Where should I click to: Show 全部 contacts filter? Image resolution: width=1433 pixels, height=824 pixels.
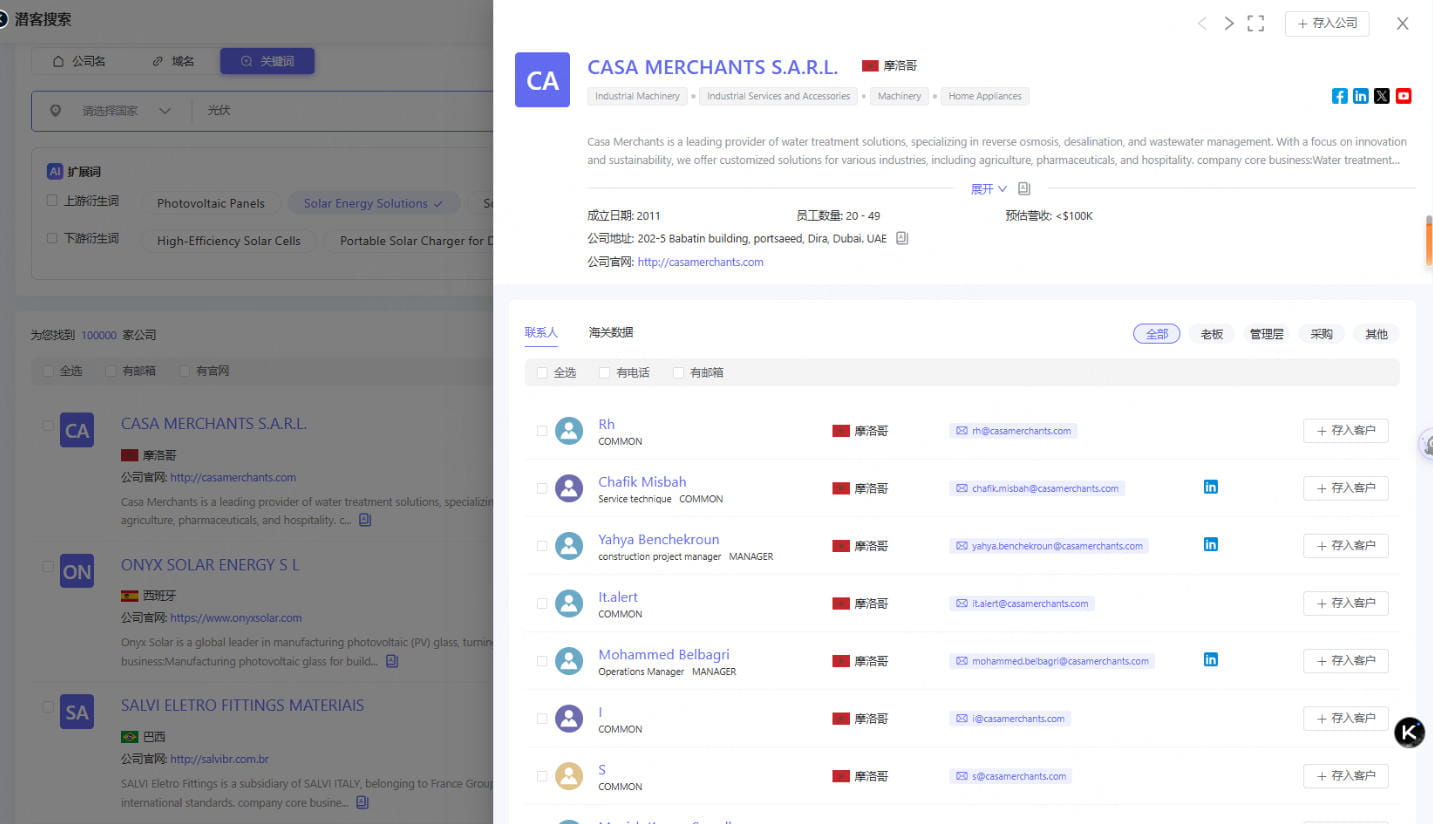(1156, 334)
